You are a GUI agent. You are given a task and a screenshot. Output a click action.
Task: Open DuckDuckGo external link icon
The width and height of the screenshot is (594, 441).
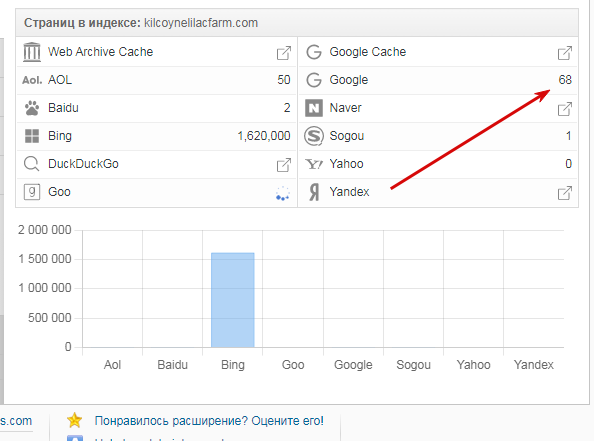[x=283, y=165]
